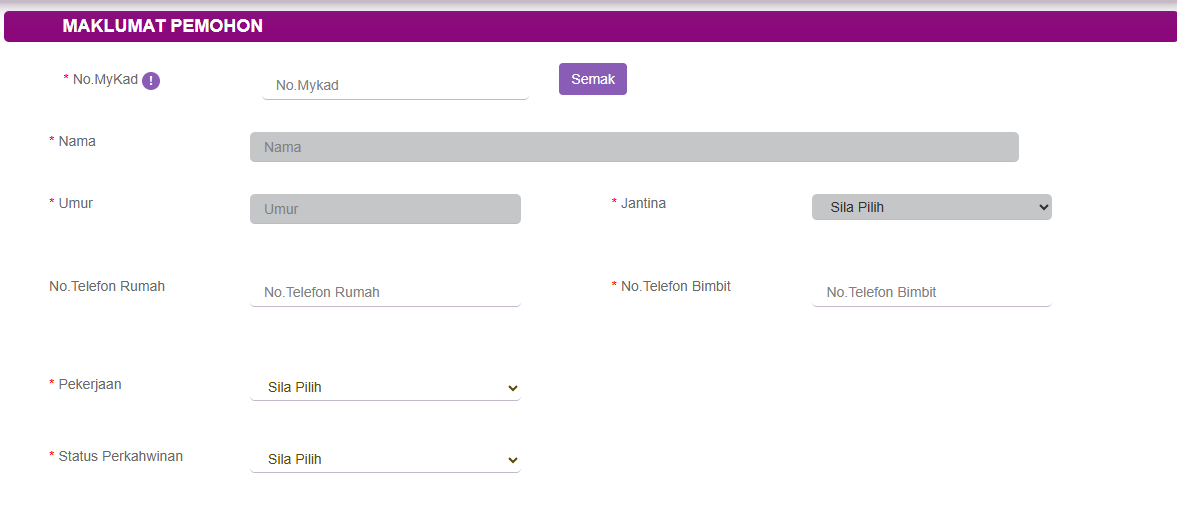Open the Status Perkahwinan dropdown
Viewport: 1177px width, 506px height.
coord(385,459)
